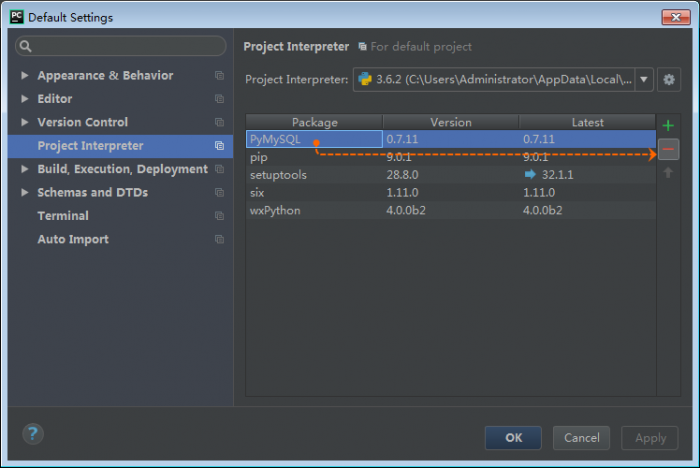Expand the Schemas and DTDs section
The image size is (700, 468).
click(x=25, y=193)
